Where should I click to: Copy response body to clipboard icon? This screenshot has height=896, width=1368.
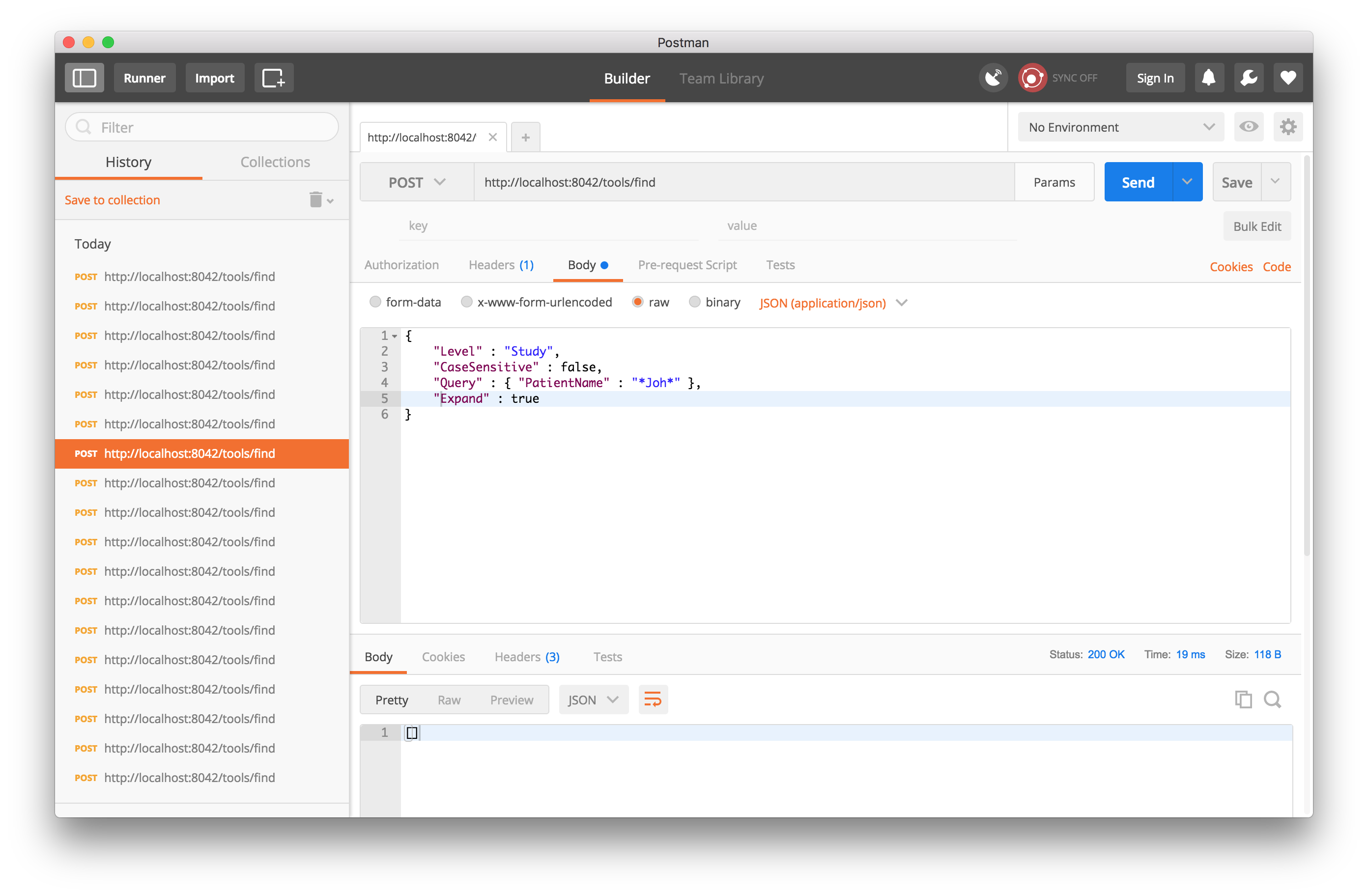[1243, 700]
